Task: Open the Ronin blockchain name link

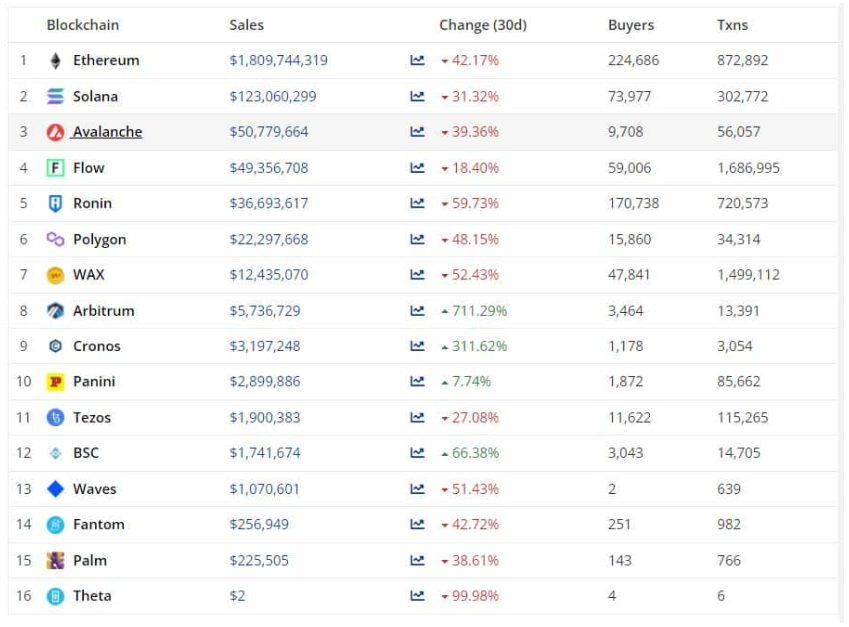Action: [x=92, y=204]
